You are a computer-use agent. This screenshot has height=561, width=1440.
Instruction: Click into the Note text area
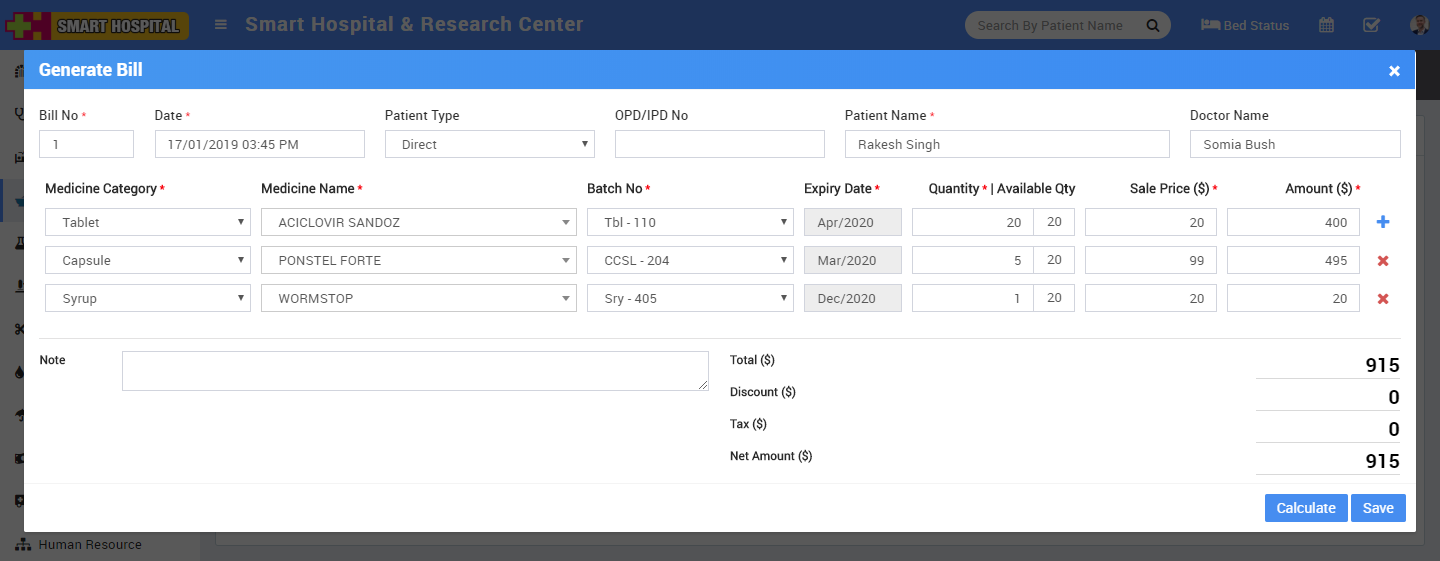click(415, 371)
